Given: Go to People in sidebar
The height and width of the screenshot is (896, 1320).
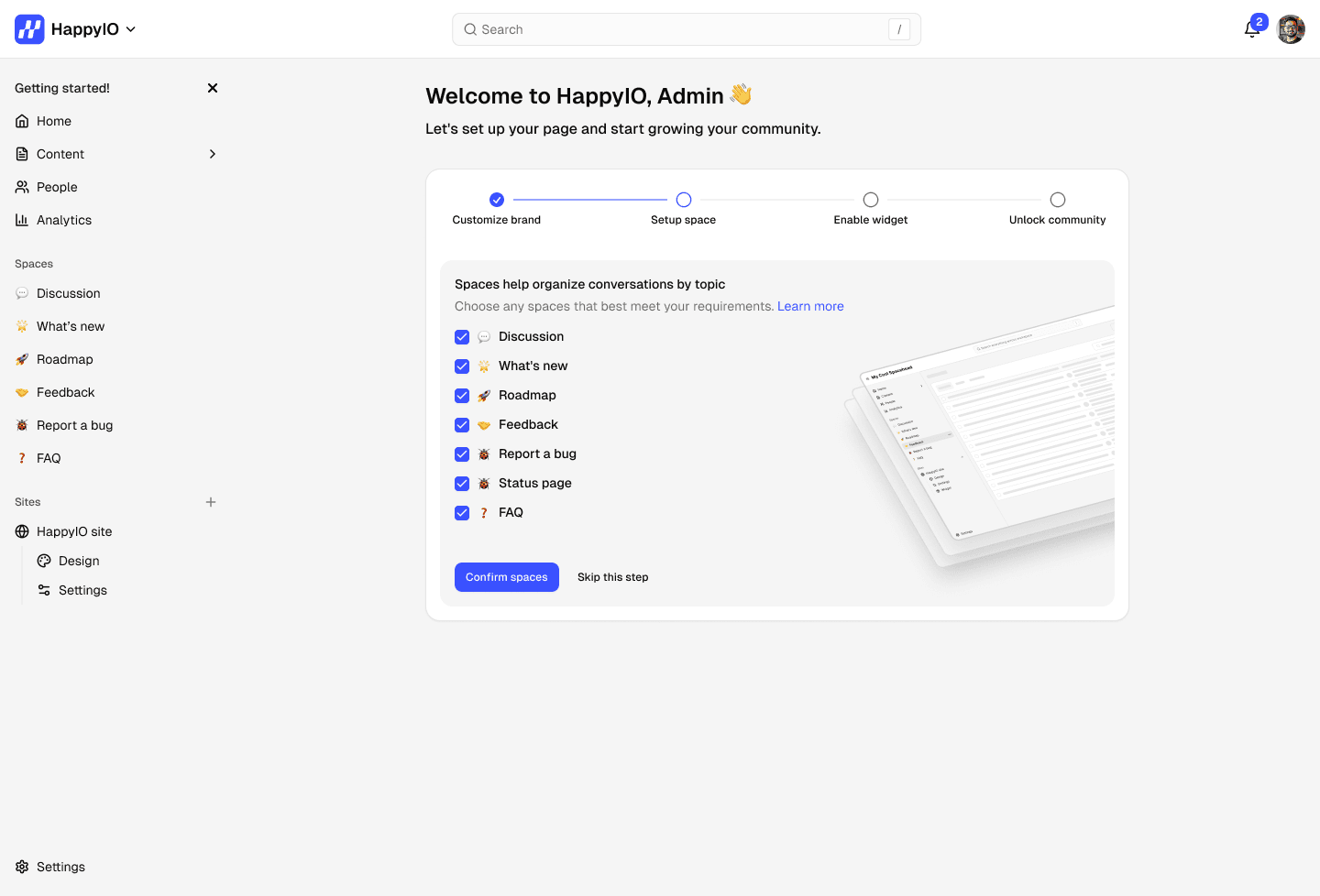Looking at the screenshot, I should click(57, 187).
